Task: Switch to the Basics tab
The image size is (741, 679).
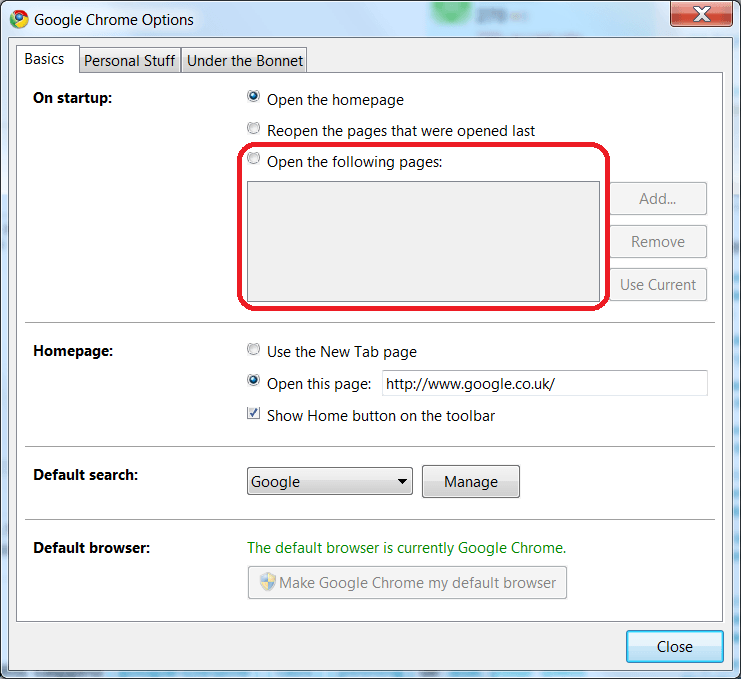Action: [x=44, y=60]
